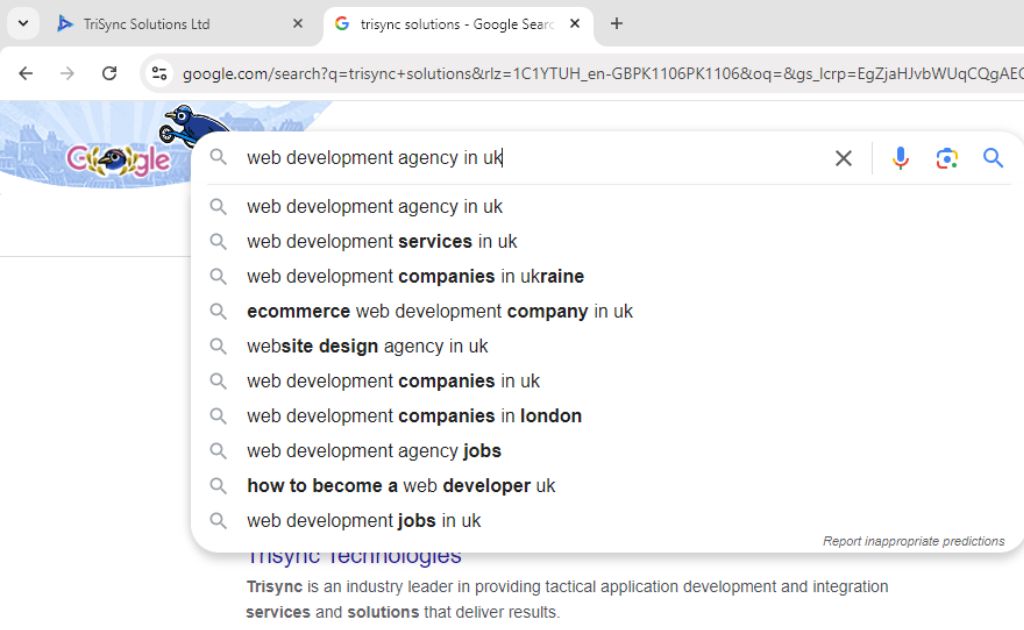This screenshot has width=1024, height=630.
Task: Go back to the previous page
Action: (x=25, y=73)
